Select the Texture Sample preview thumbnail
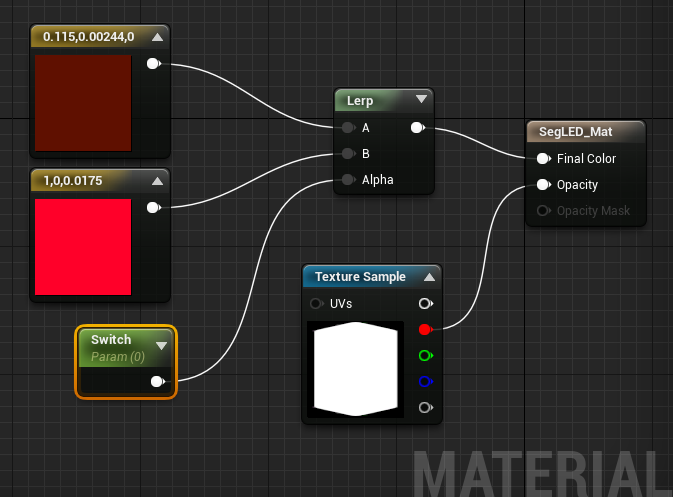Viewport: 673px width, 497px height. coord(355,369)
